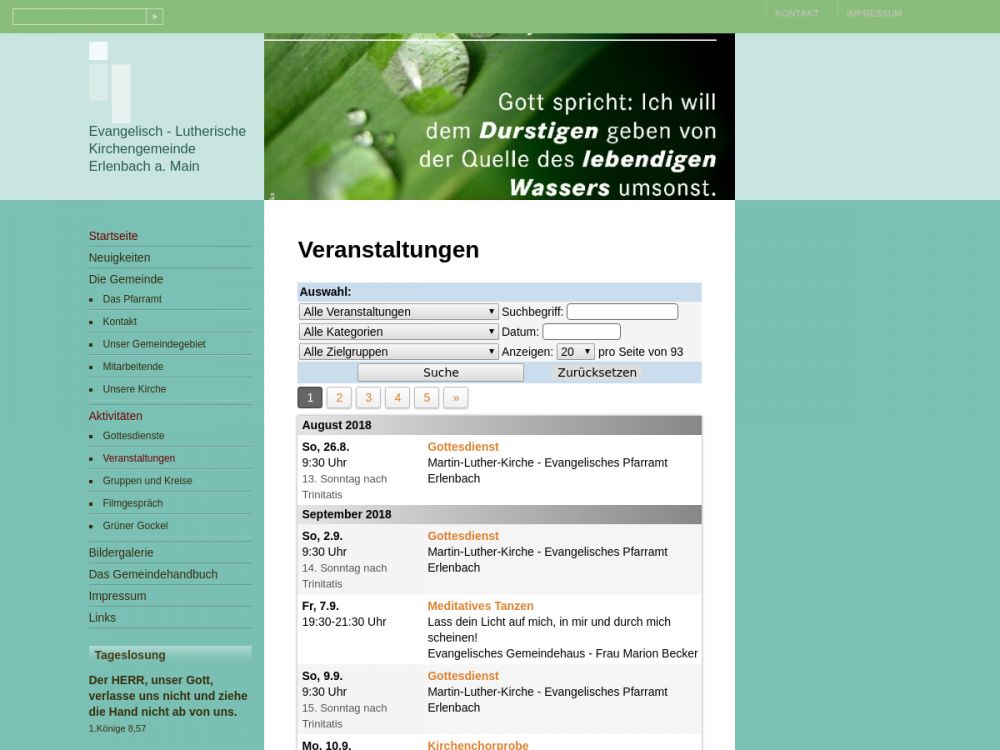
Task: Open the Gottesdienste submenu entry
Action: (133, 436)
